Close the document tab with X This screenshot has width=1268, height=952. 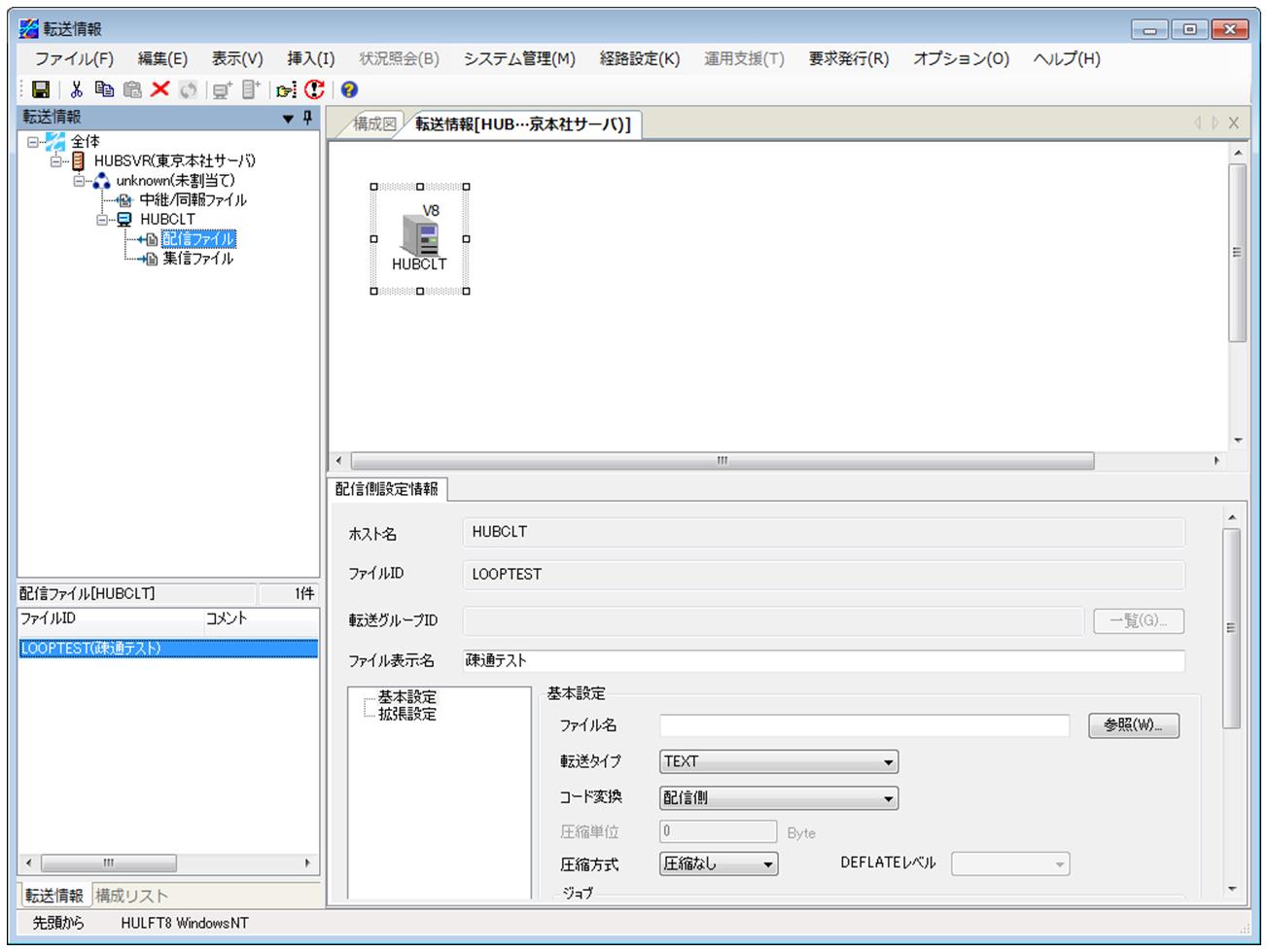(1233, 123)
